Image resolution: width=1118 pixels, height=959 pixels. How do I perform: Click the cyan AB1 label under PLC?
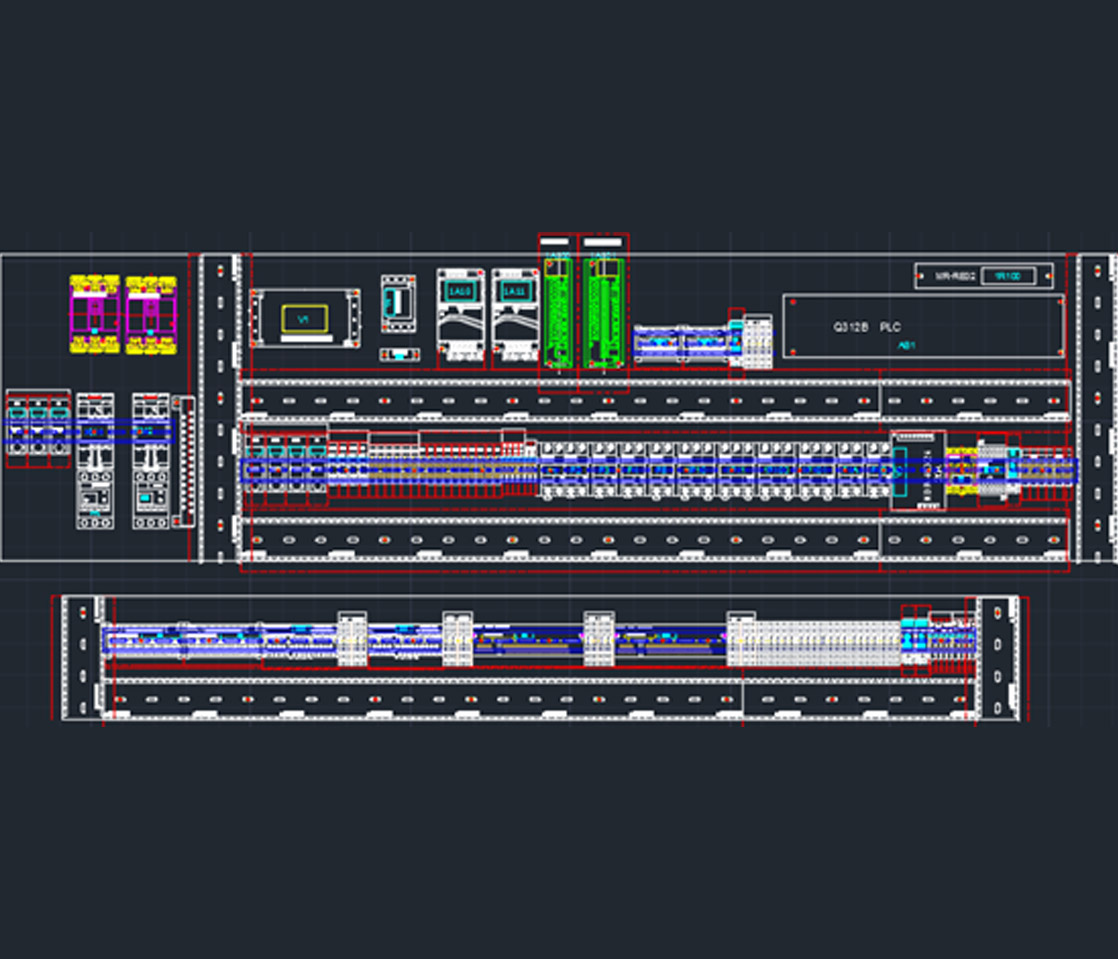pyautogui.click(x=906, y=345)
